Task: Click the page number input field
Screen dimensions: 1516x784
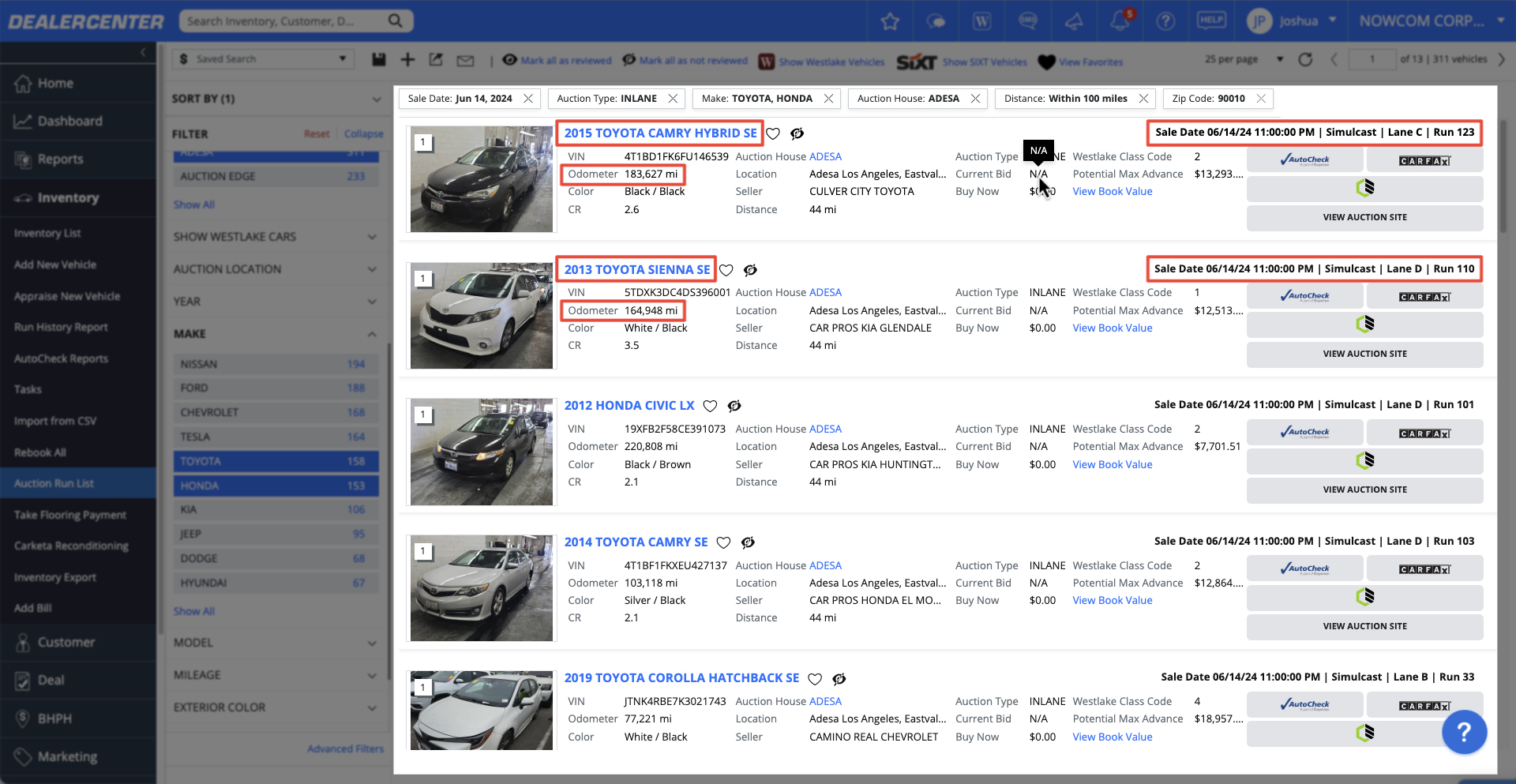Action: point(1372,59)
